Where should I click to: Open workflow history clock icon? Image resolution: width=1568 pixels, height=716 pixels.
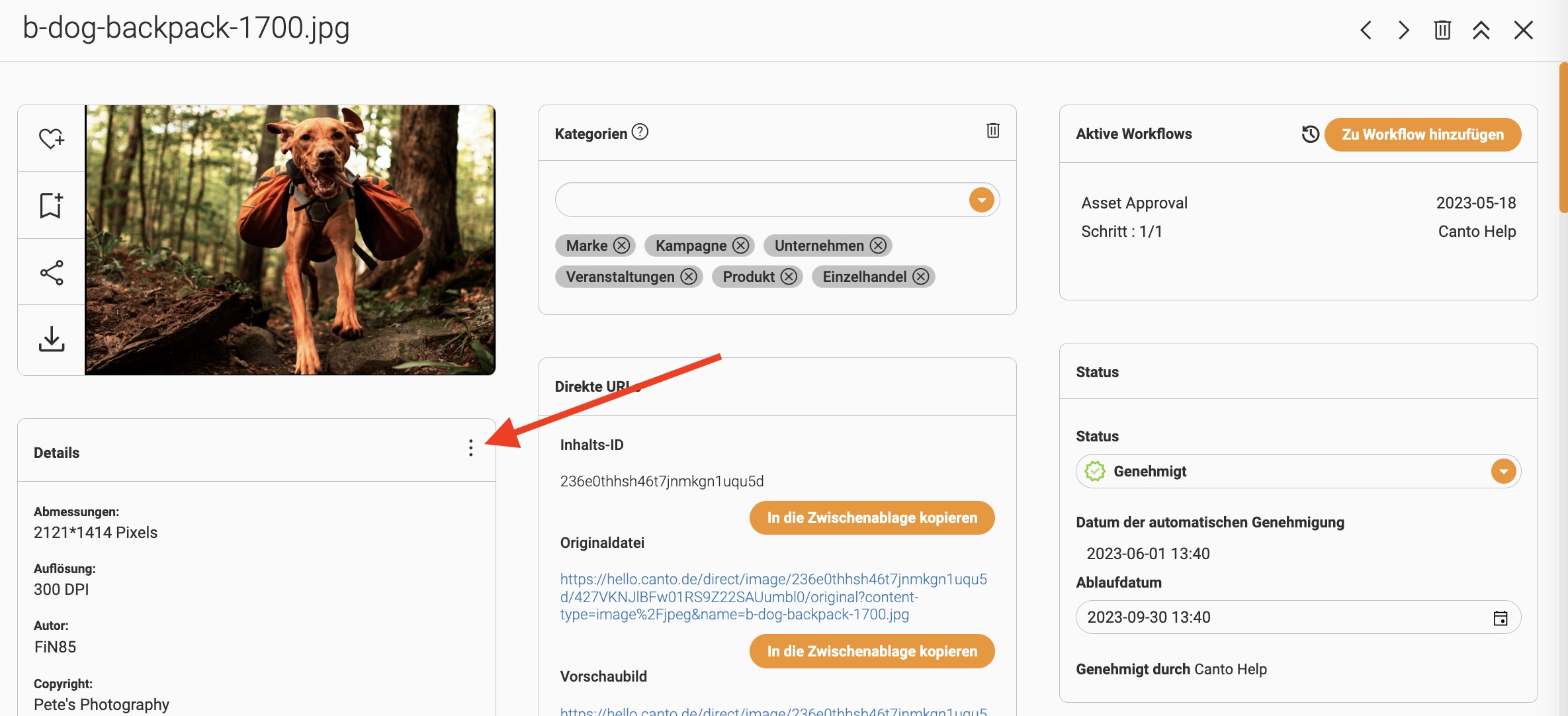(1309, 134)
